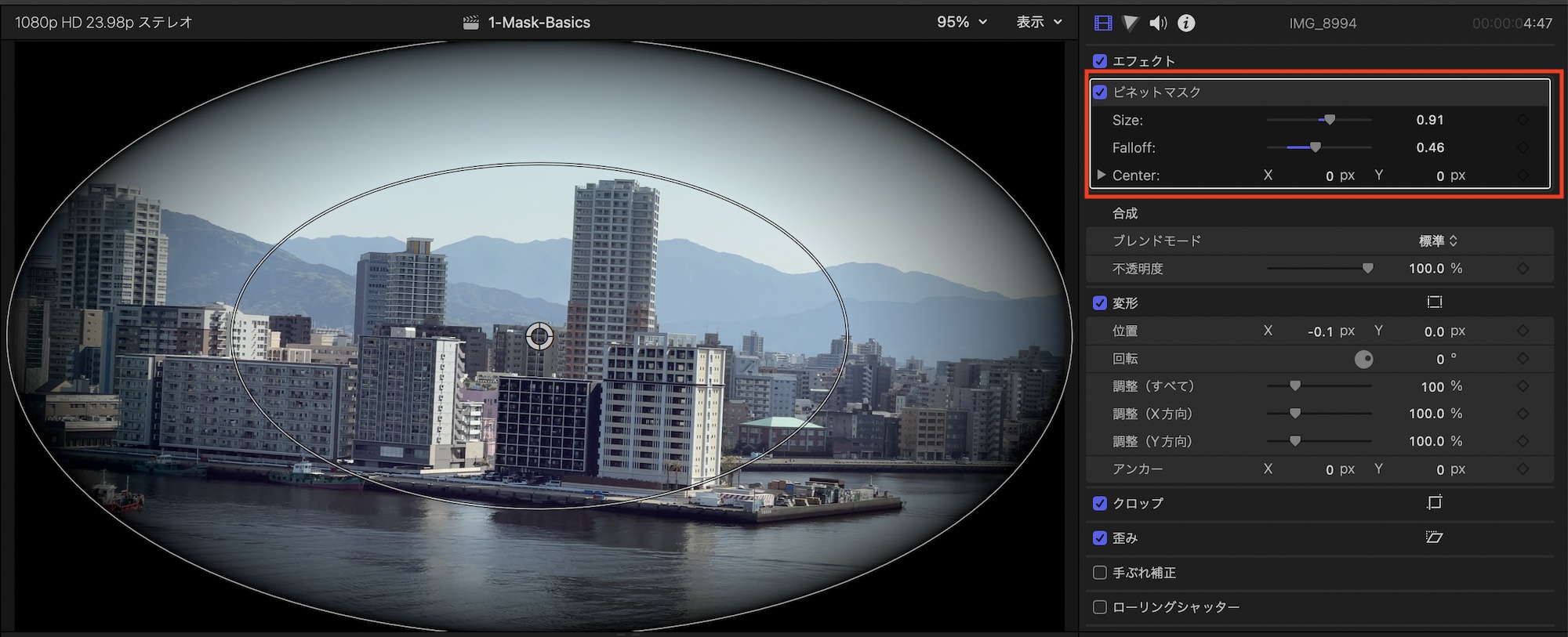Click the 調整（Y方向） value 100.0 %
The height and width of the screenshot is (637, 1568).
(1436, 441)
